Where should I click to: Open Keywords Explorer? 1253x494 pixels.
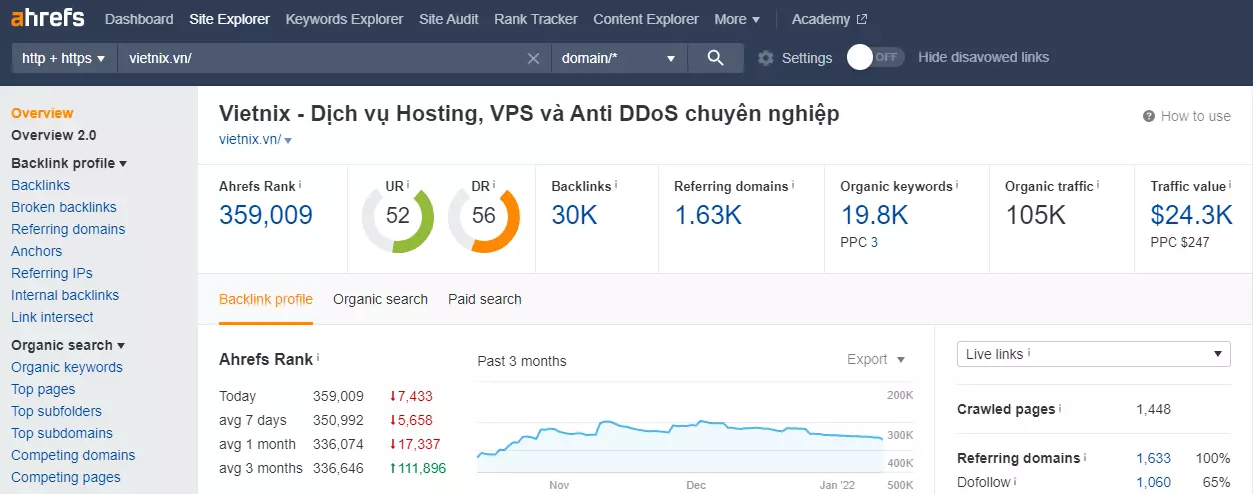pyautogui.click(x=344, y=19)
